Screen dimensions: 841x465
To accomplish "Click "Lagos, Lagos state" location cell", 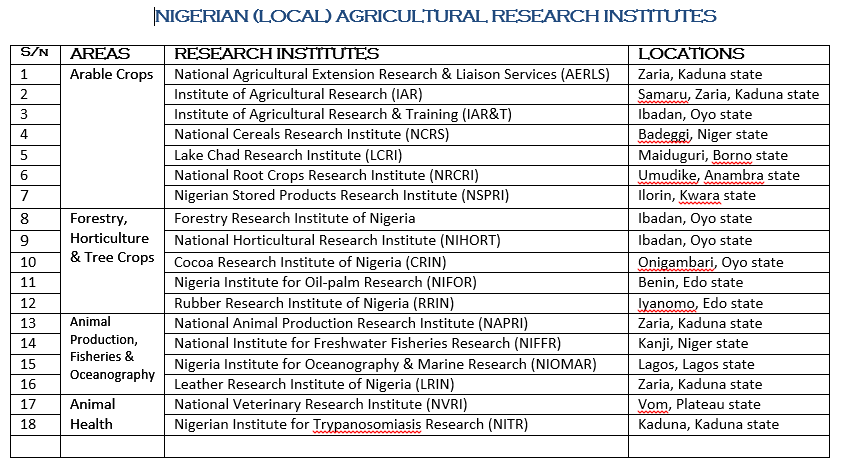I will tap(696, 365).
